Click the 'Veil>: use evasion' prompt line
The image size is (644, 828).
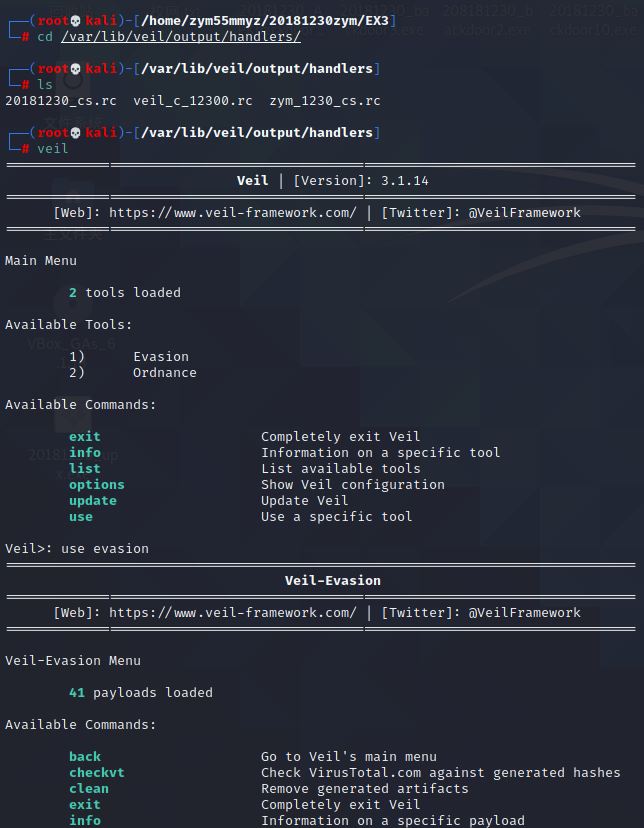(x=77, y=549)
